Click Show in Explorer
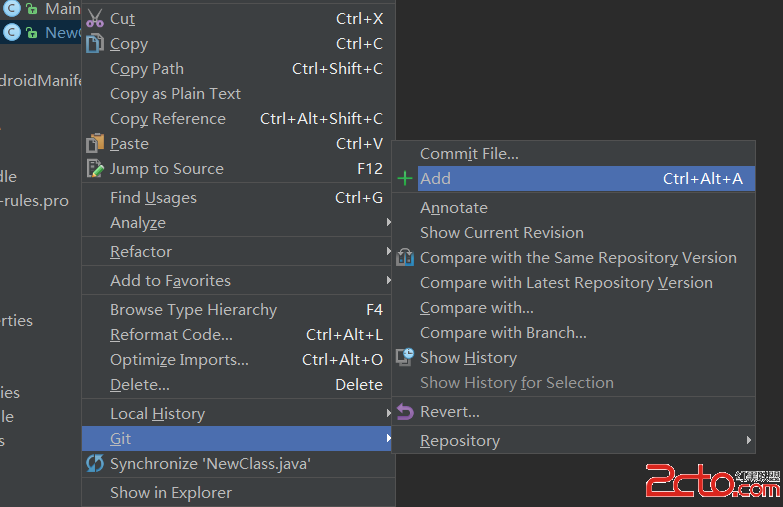The image size is (783, 507). click(170, 493)
